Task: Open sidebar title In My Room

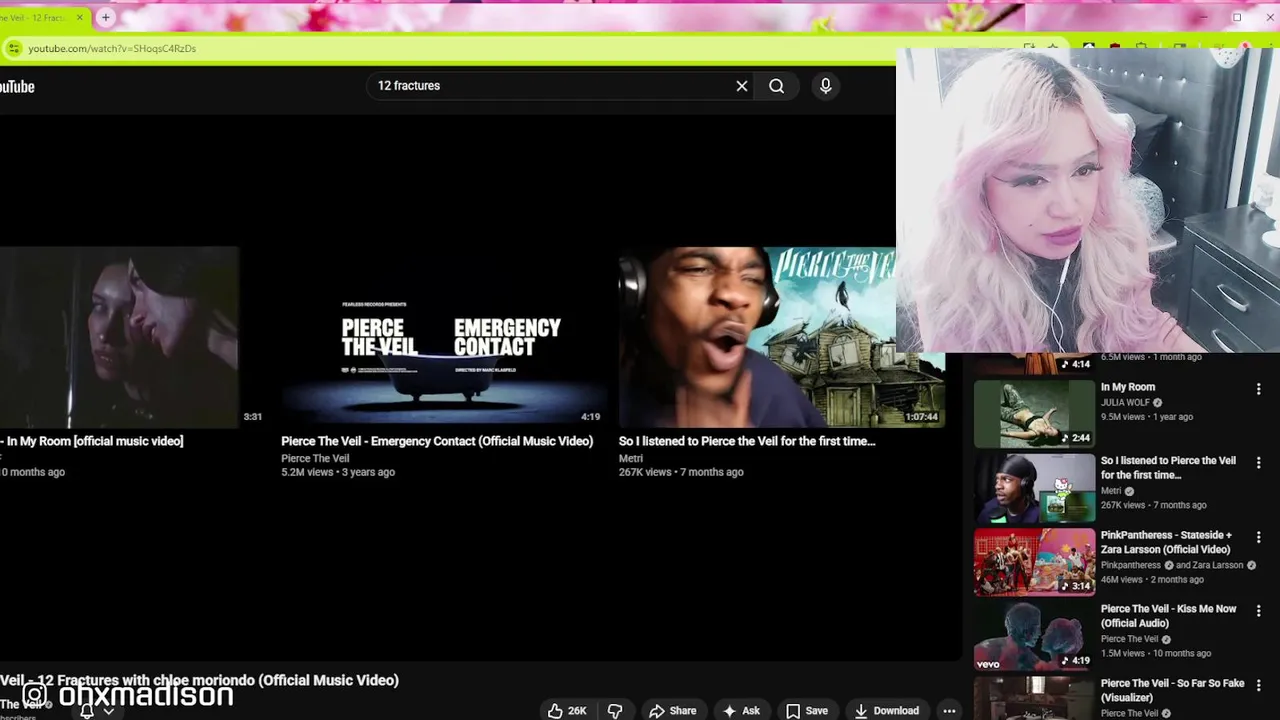Action: coord(1128,387)
